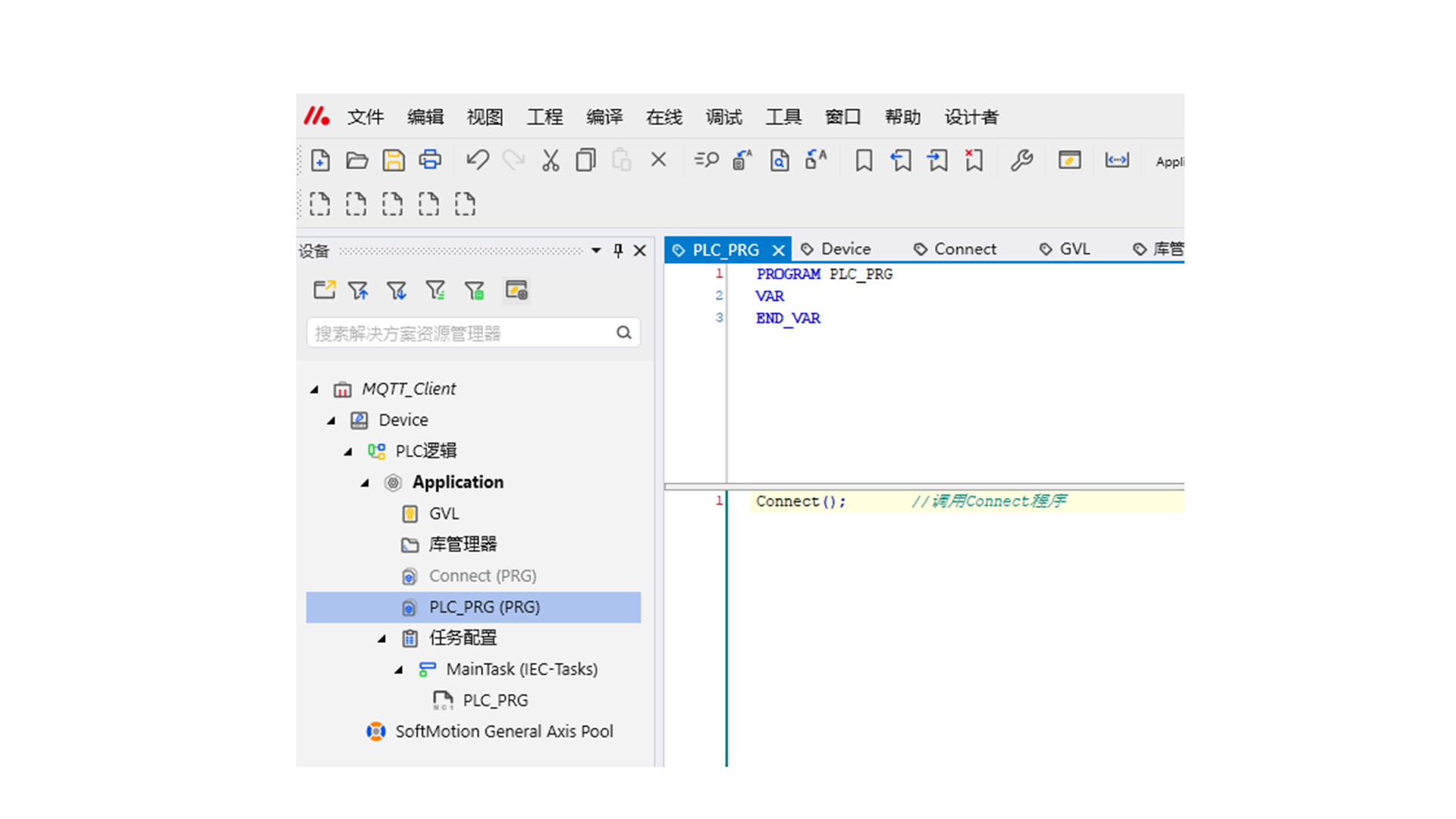Viewport: 1456px width, 819px height.
Task: Open project with the folder icon
Action: point(356,160)
